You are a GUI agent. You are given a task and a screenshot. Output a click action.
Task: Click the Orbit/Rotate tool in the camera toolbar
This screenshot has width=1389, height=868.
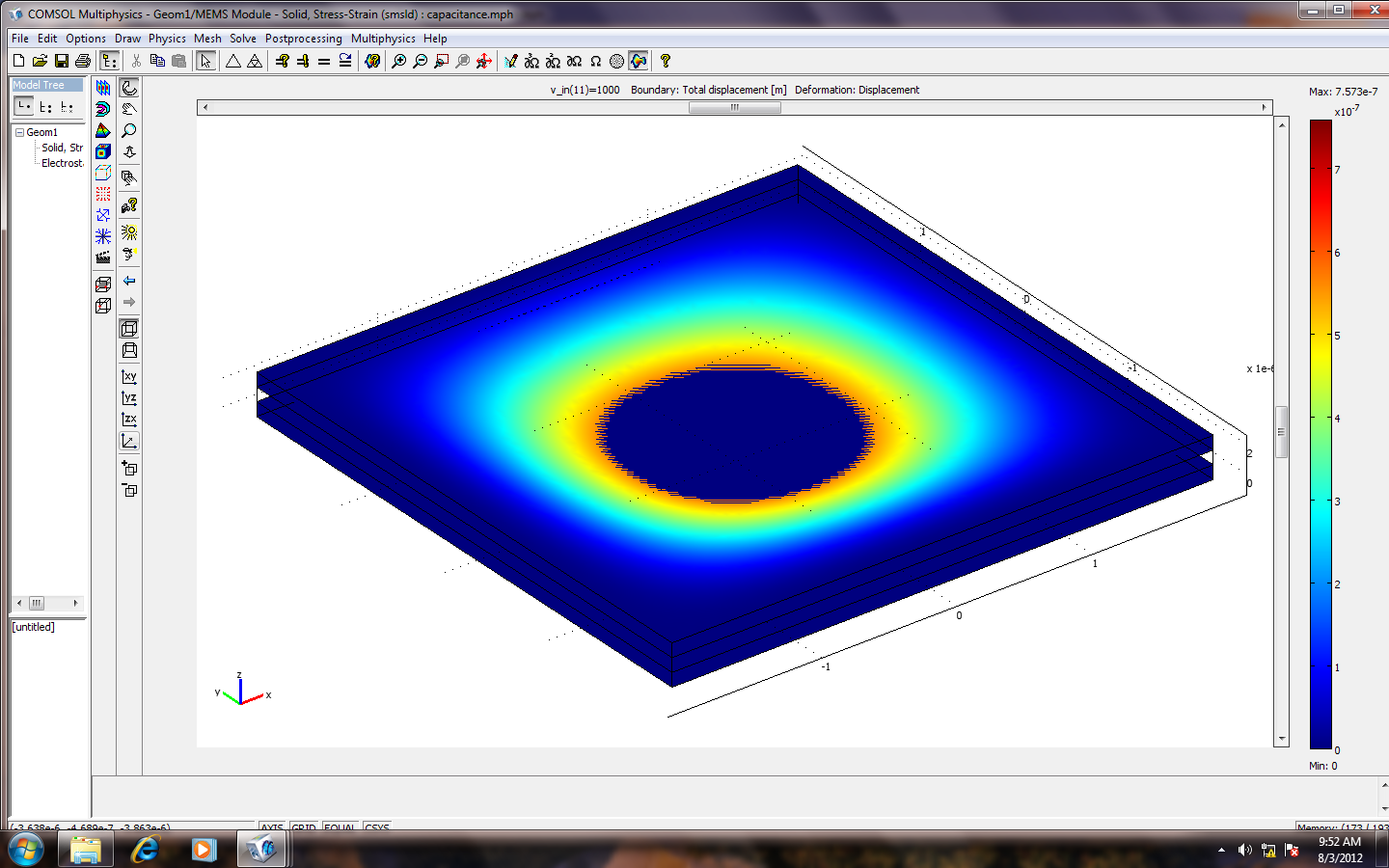click(129, 88)
